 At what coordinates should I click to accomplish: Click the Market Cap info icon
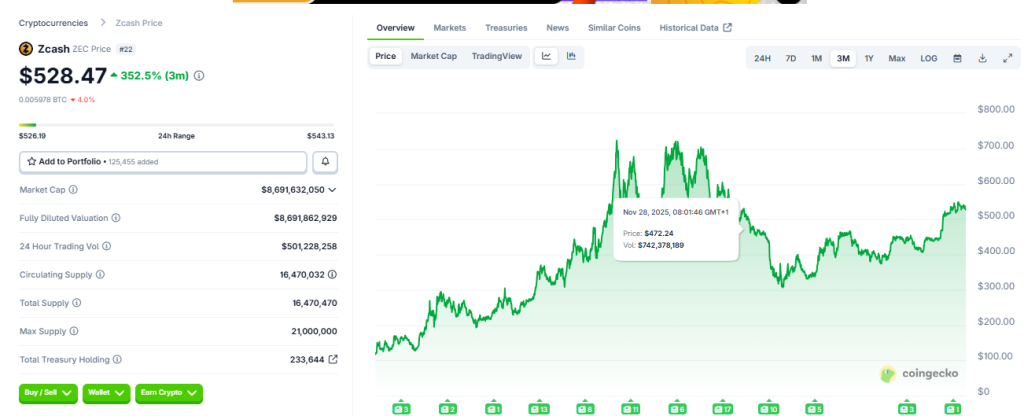pos(73,189)
